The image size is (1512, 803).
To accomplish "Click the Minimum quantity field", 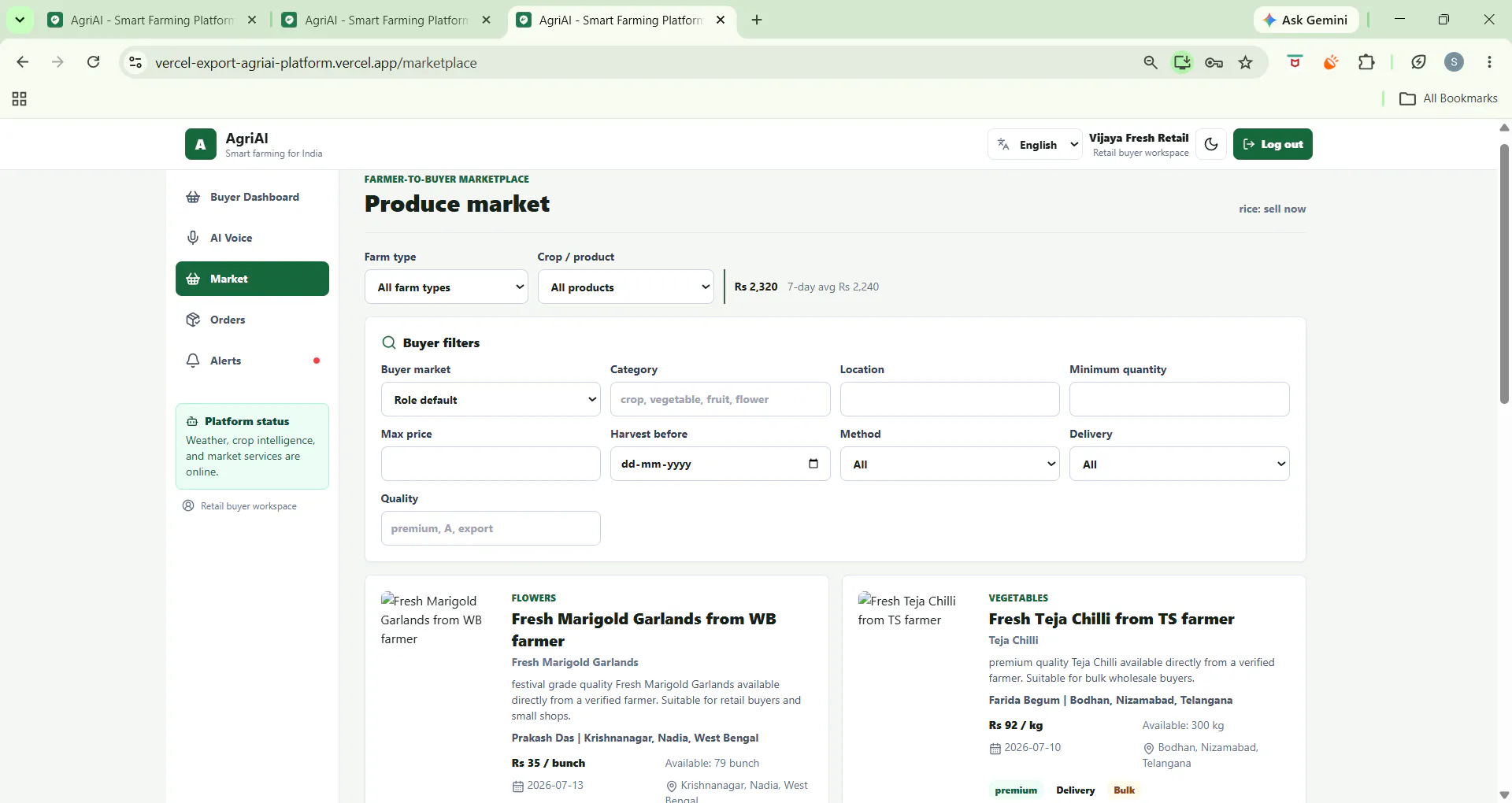I will pyautogui.click(x=1180, y=399).
